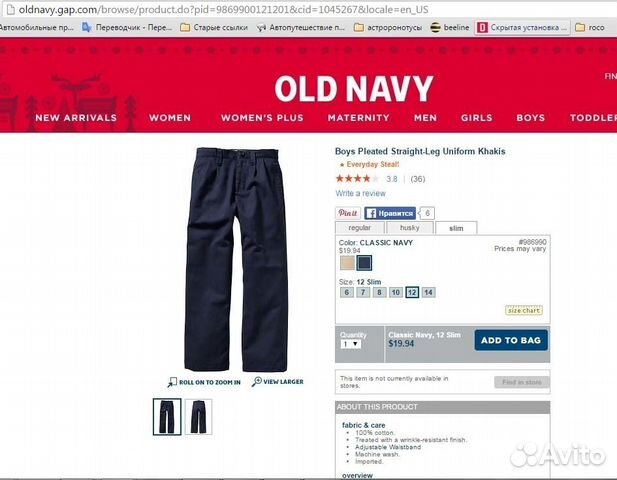This screenshot has width=617, height=480.
Task: Open the beeline bookmark
Action: pyautogui.click(x=450, y=27)
